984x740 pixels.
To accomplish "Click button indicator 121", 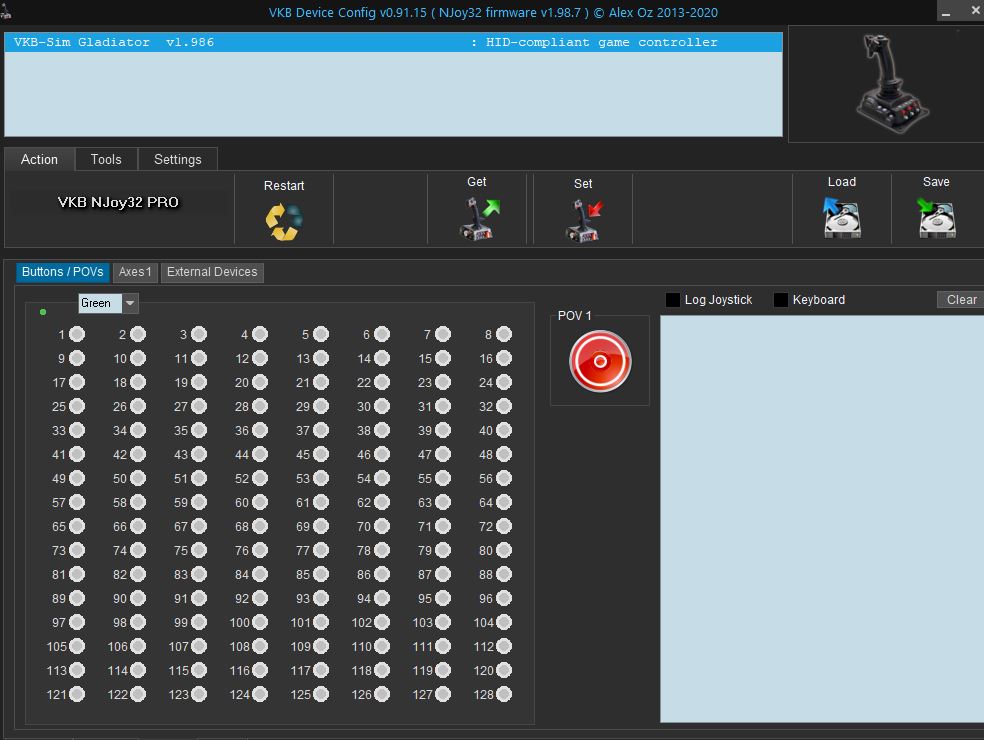I will [x=77, y=694].
